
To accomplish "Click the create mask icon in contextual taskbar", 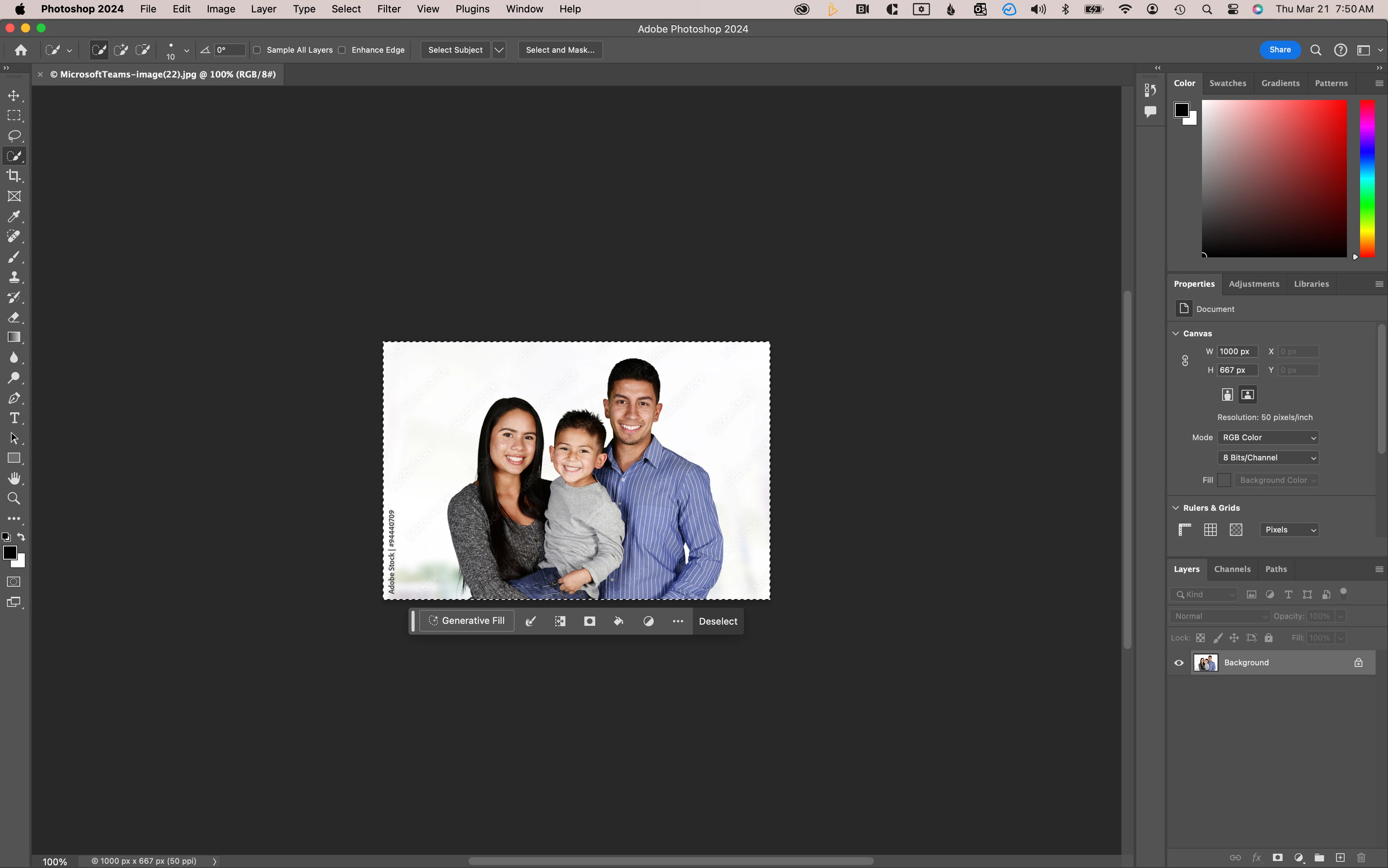I will [589, 621].
